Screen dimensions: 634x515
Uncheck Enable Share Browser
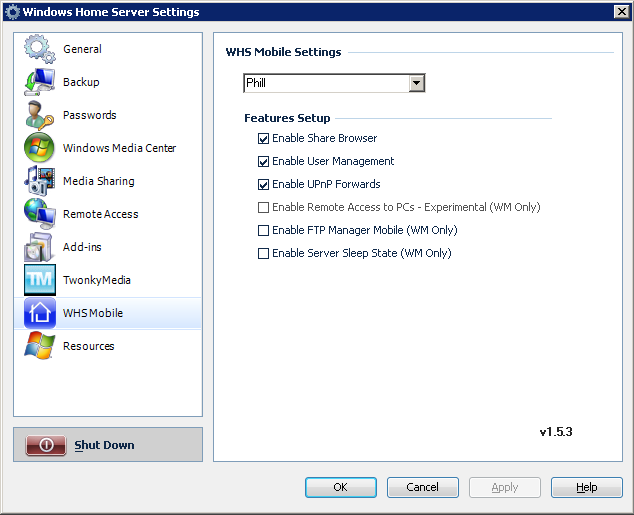coord(263,139)
